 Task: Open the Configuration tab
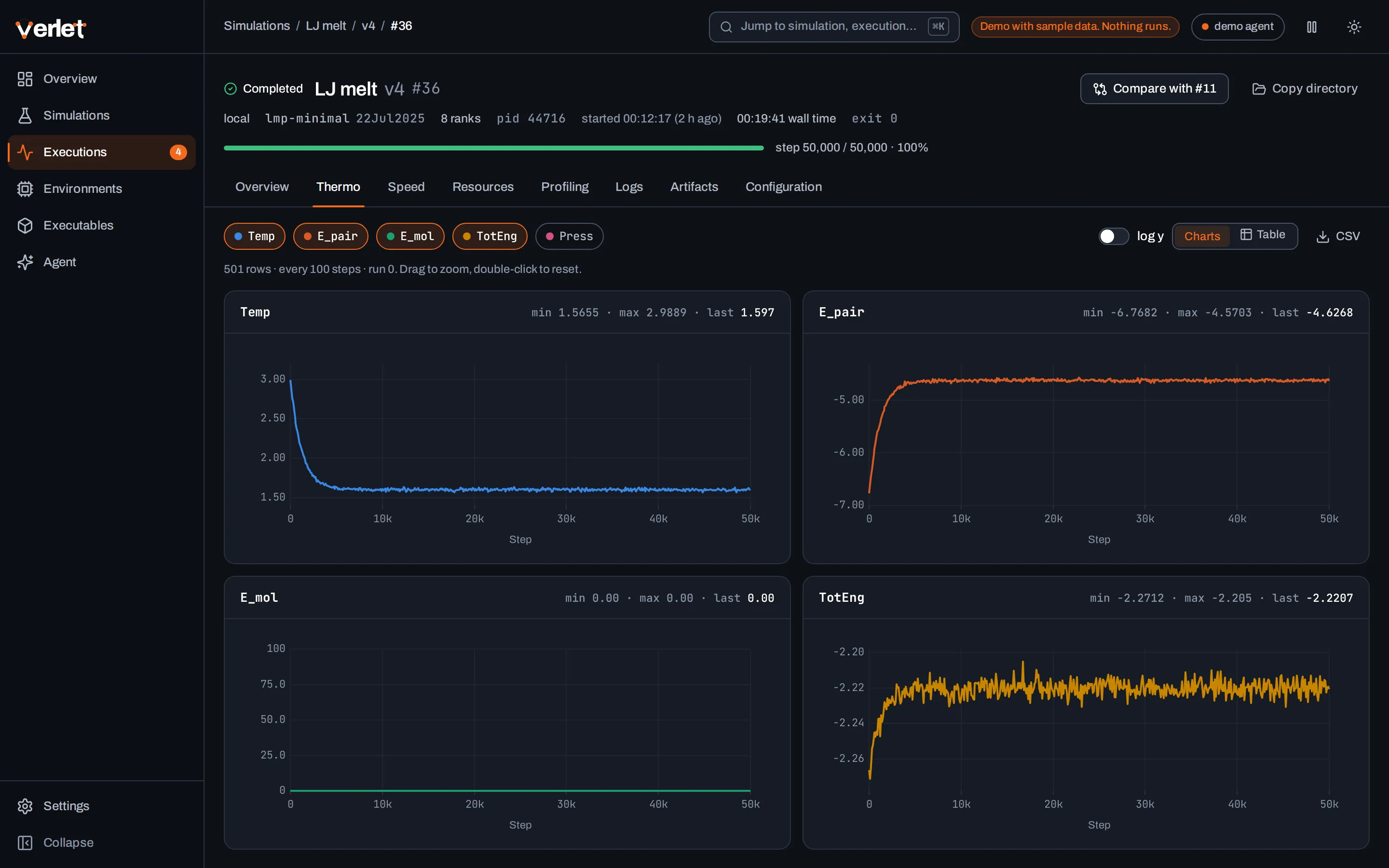pos(783,187)
